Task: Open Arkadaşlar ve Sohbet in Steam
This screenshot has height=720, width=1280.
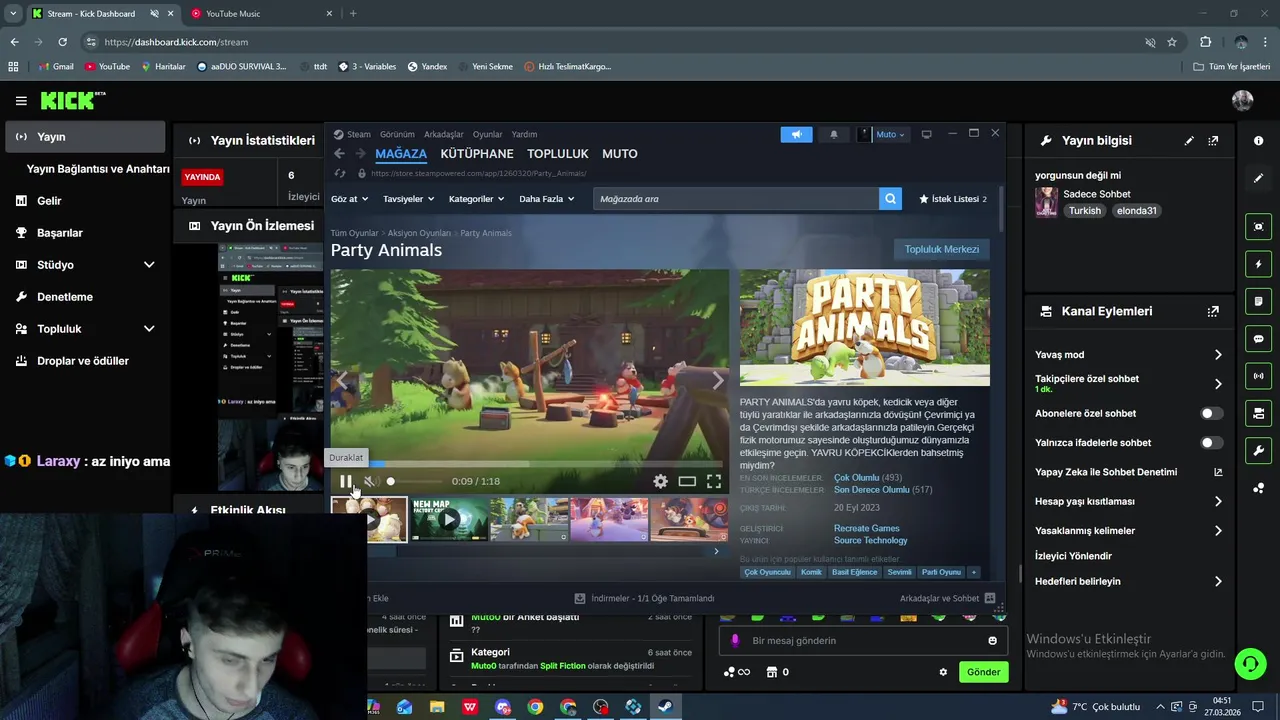Action: 947,598
